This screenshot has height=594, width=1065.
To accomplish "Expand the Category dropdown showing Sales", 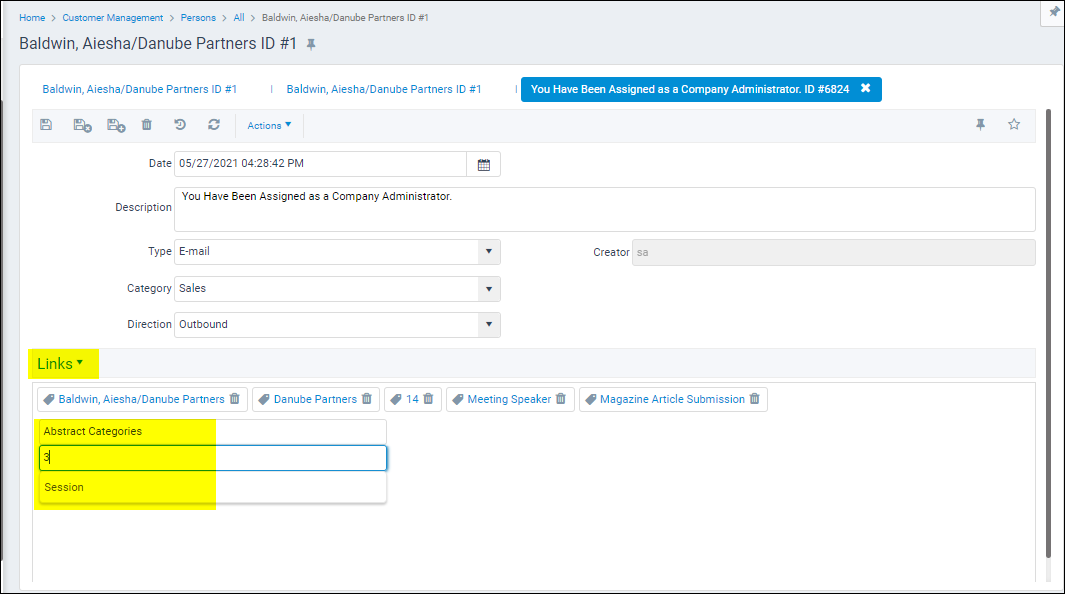I will coord(488,289).
